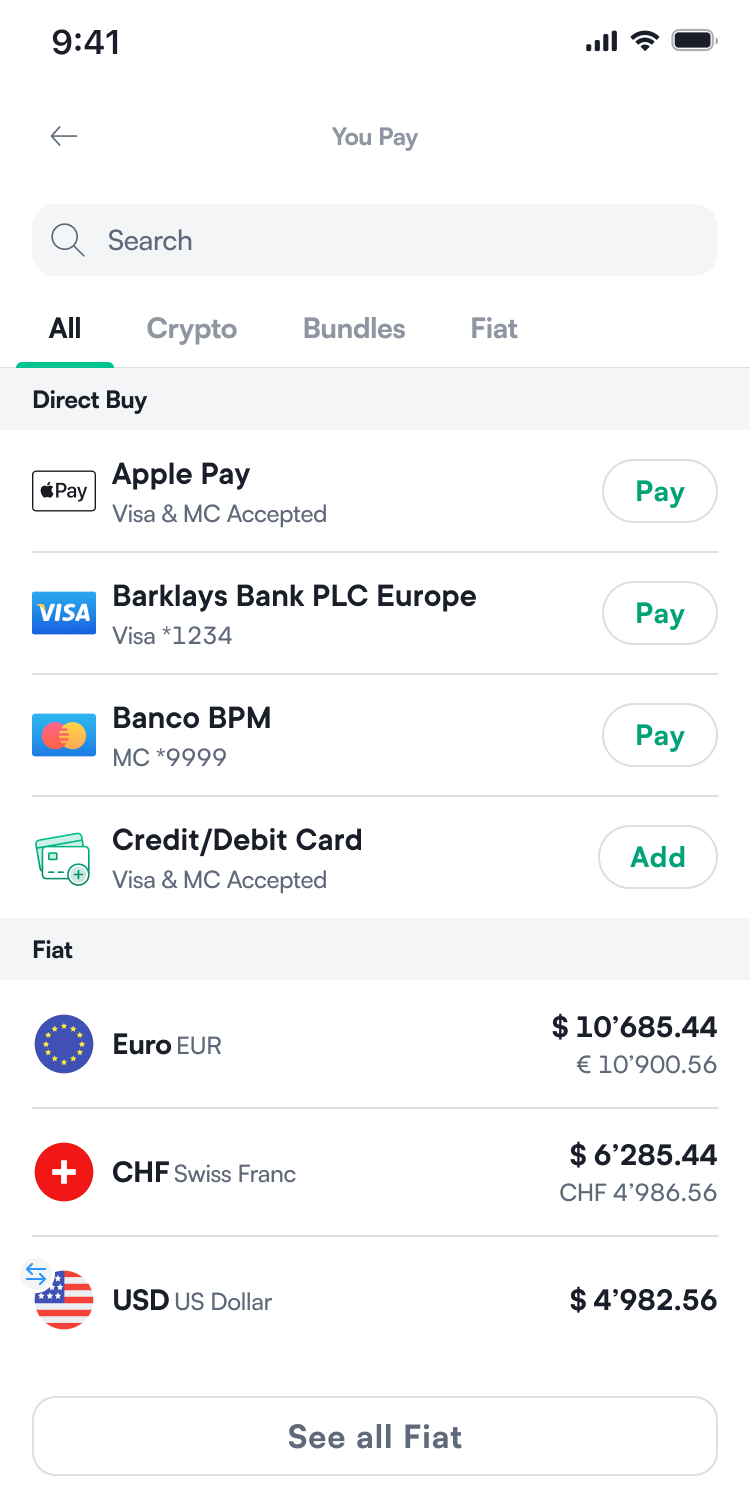Tap the US flag icon
This screenshot has width=750, height=1492.
[66, 1302]
